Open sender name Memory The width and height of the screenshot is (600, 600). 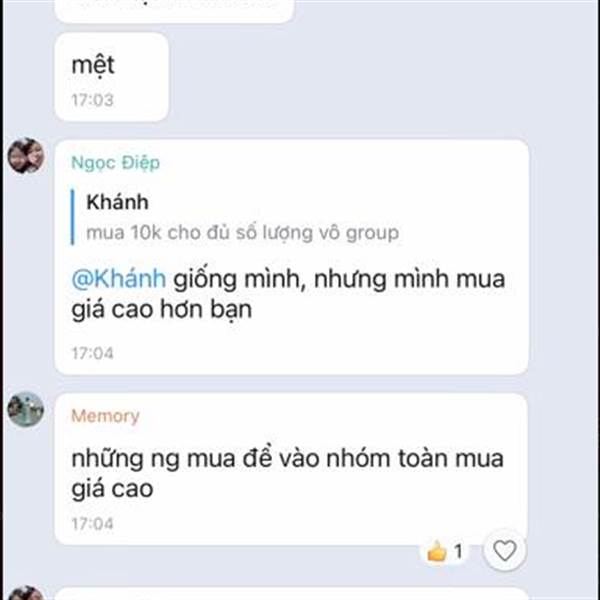point(105,416)
